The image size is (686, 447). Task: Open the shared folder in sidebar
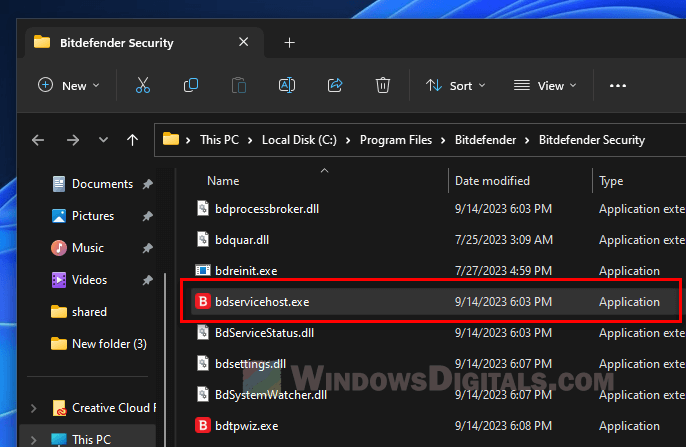point(89,312)
